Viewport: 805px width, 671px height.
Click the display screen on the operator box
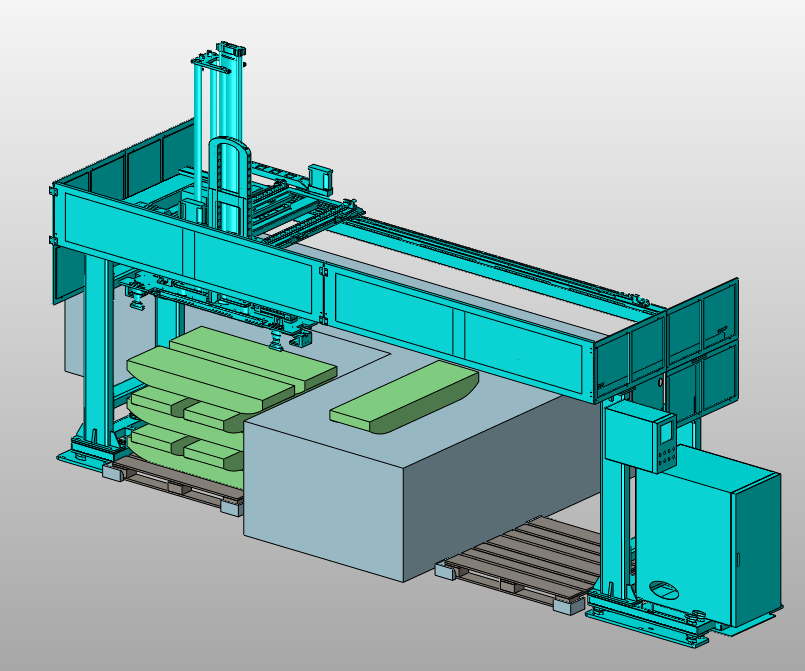pyautogui.click(x=666, y=431)
